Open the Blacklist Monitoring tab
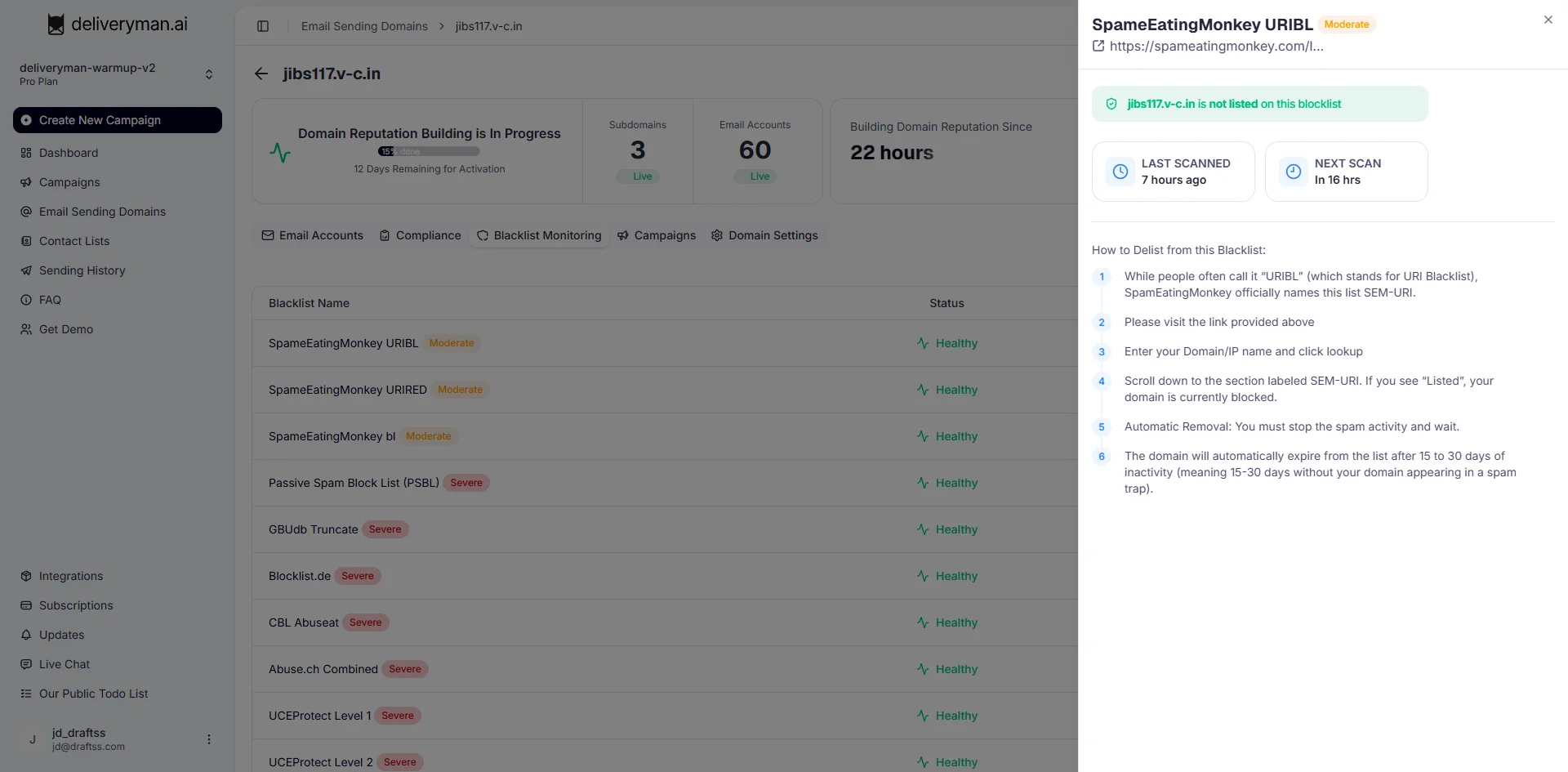 pyautogui.click(x=539, y=235)
